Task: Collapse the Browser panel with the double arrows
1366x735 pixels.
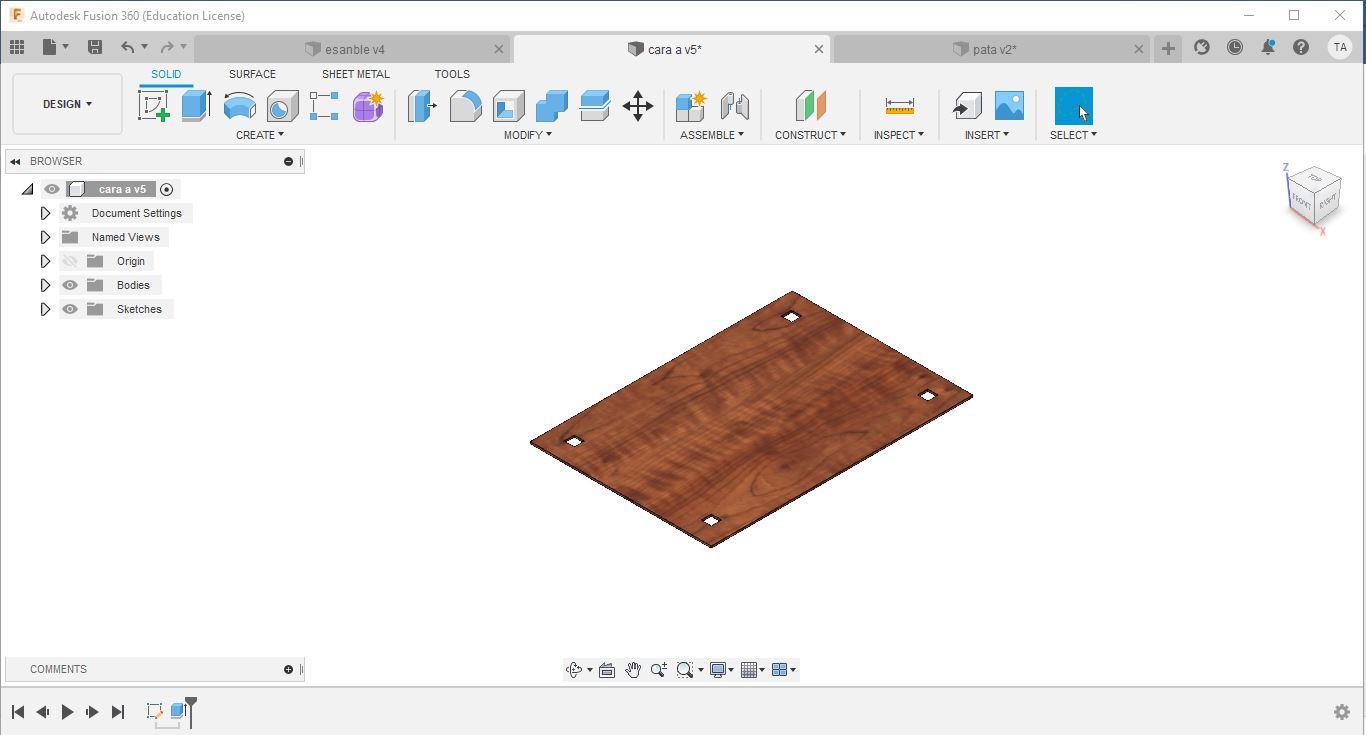Action: (x=15, y=161)
